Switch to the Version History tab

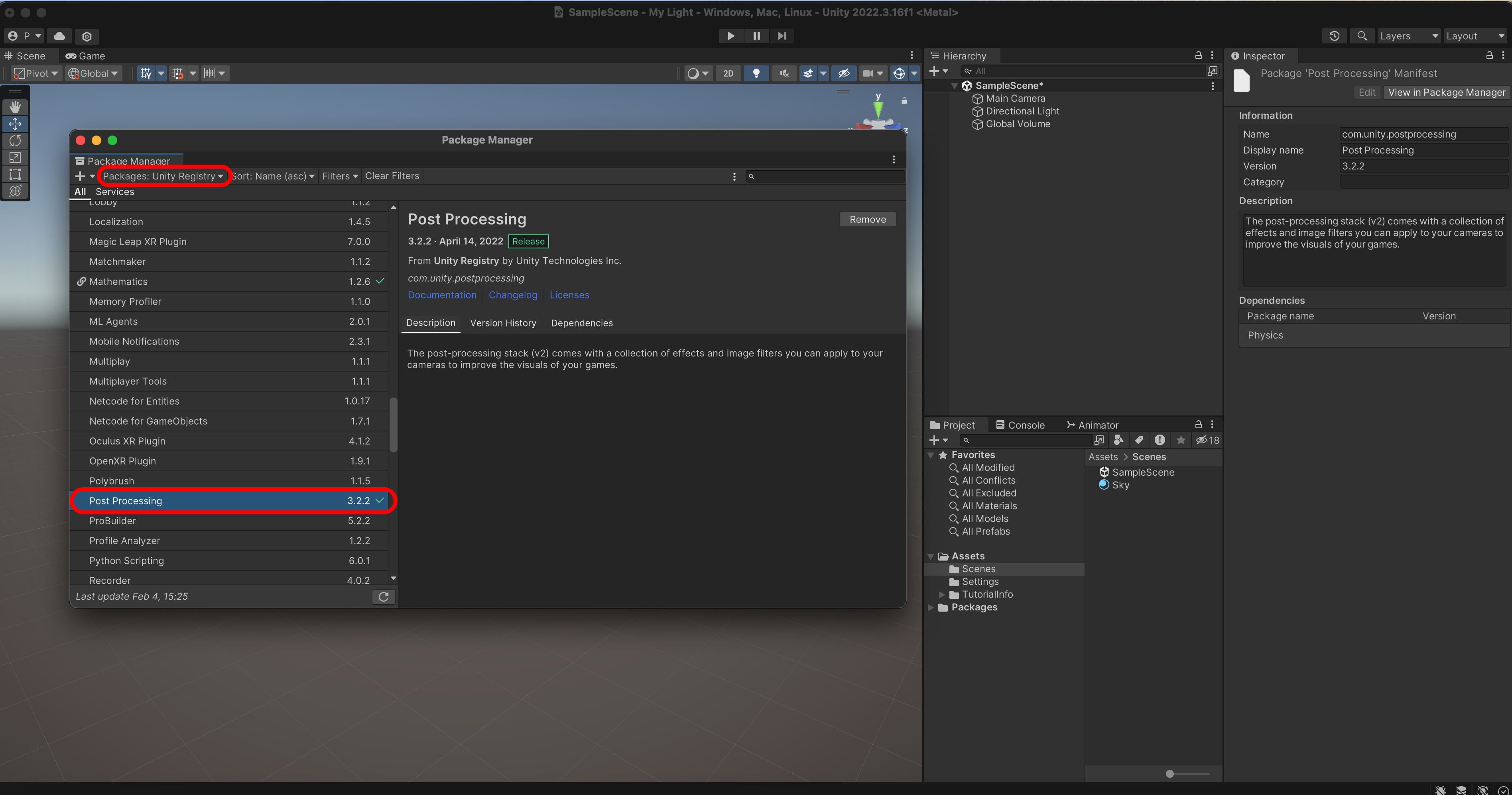click(x=502, y=323)
